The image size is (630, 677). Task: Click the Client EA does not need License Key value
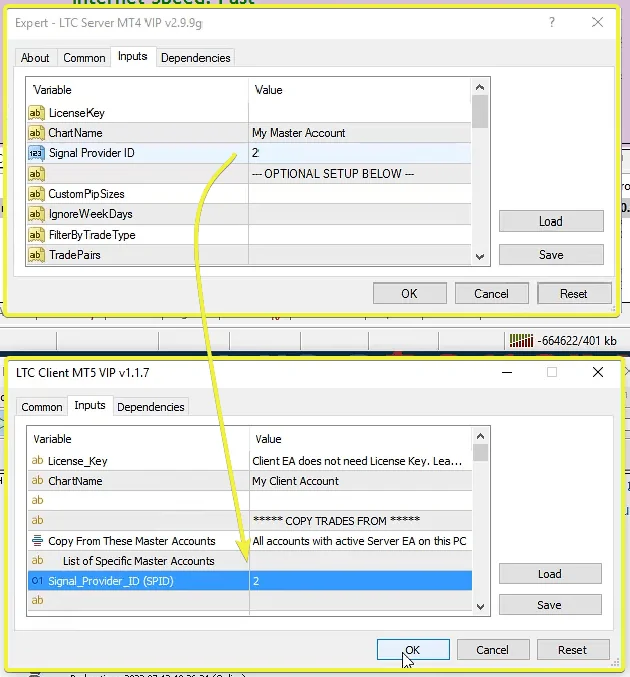(360, 461)
